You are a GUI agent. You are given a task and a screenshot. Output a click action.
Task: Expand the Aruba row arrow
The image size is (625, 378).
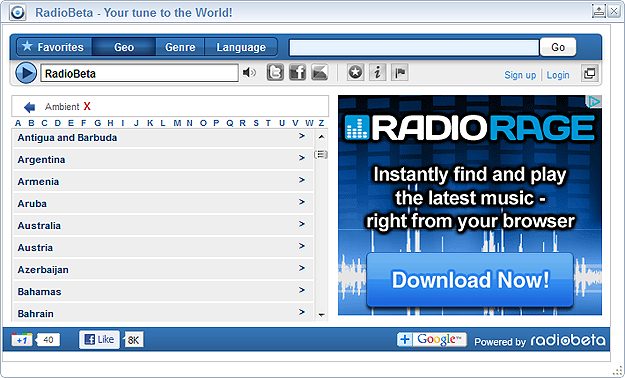coord(302,202)
